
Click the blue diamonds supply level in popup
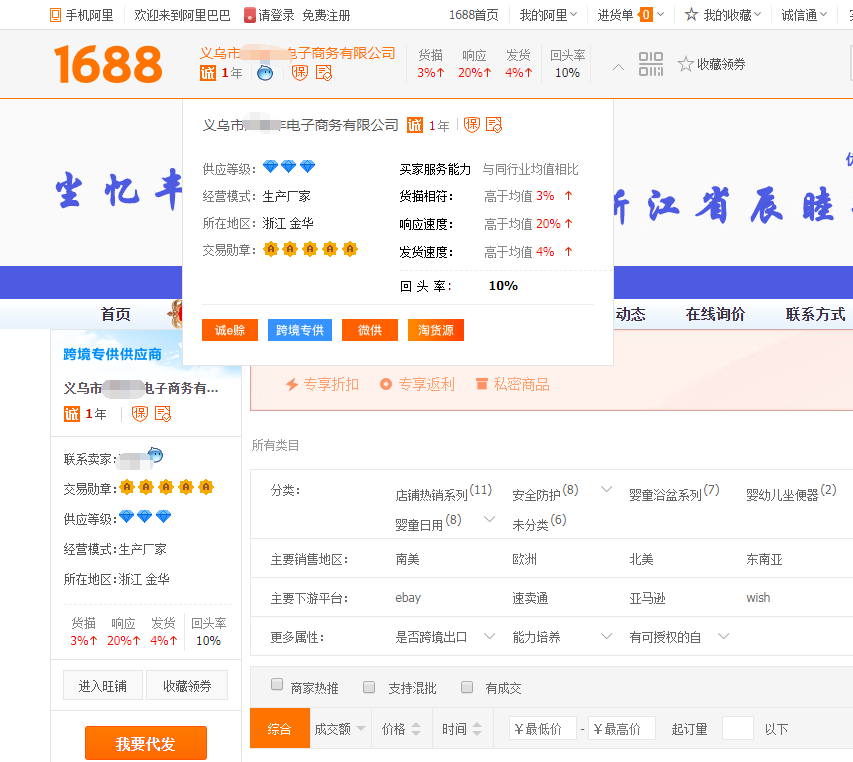click(x=289, y=166)
